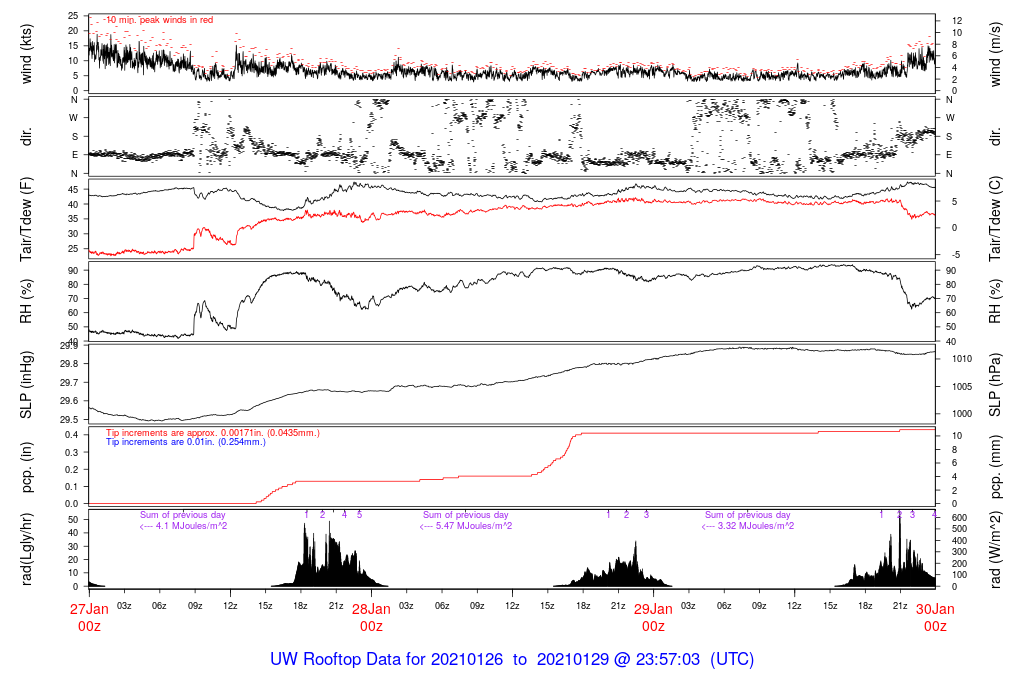The height and width of the screenshot is (700, 1024).
Task: Click the '3.32 MJoules/m^2' daily sum text
Action: (x=756, y=526)
